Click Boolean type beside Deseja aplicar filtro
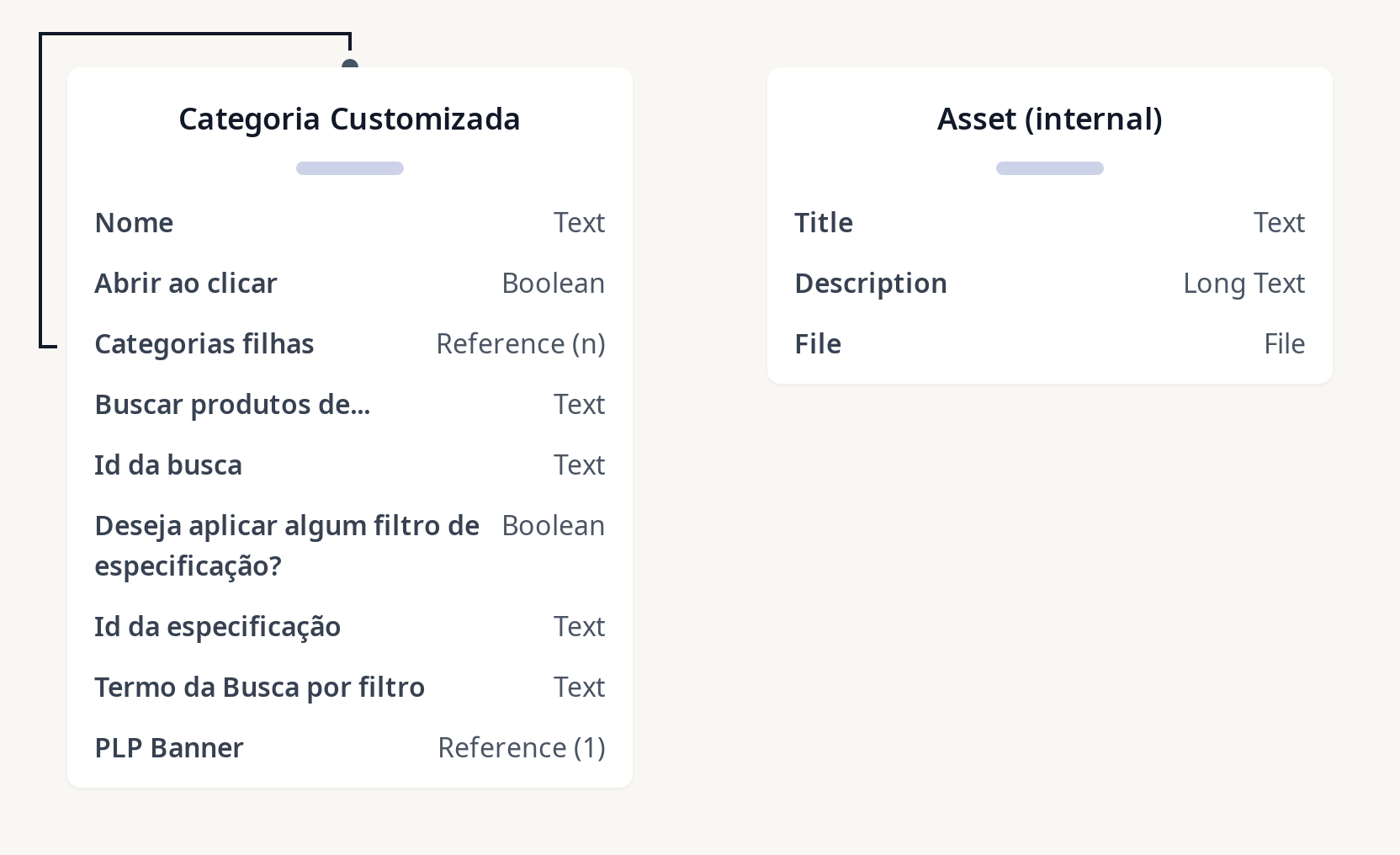The width and height of the screenshot is (1400, 855). pyautogui.click(x=554, y=526)
